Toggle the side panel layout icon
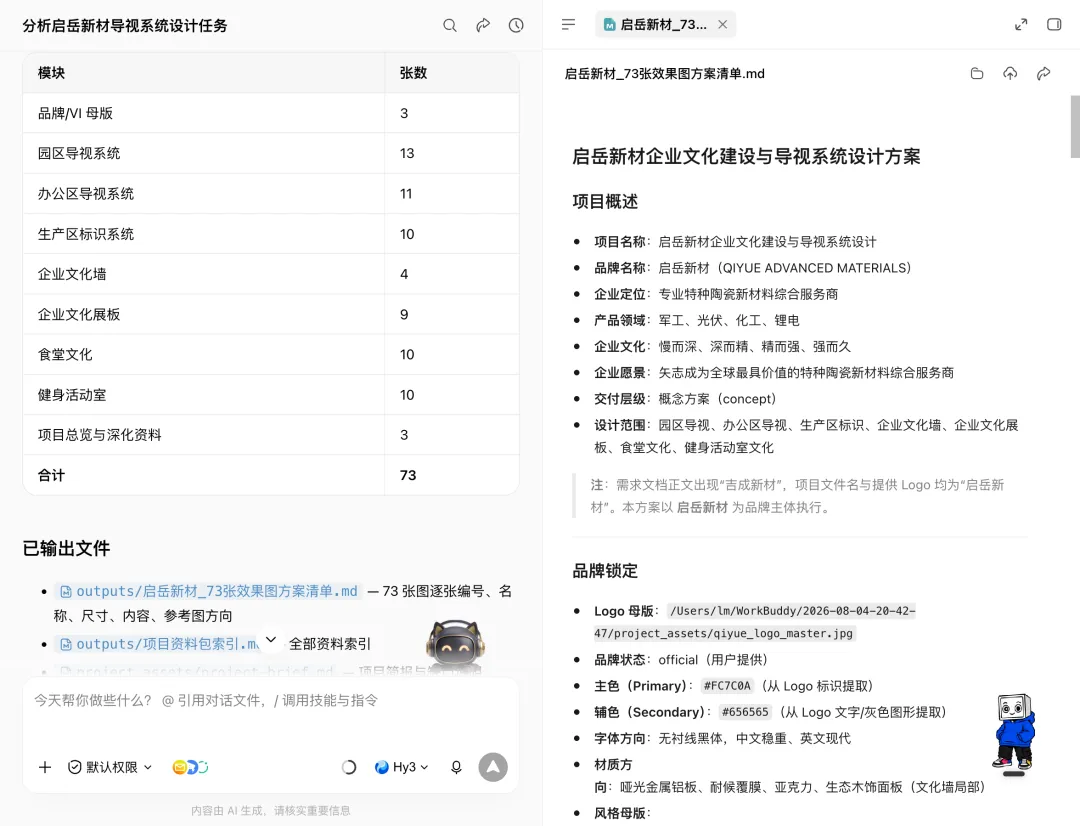 (1054, 25)
